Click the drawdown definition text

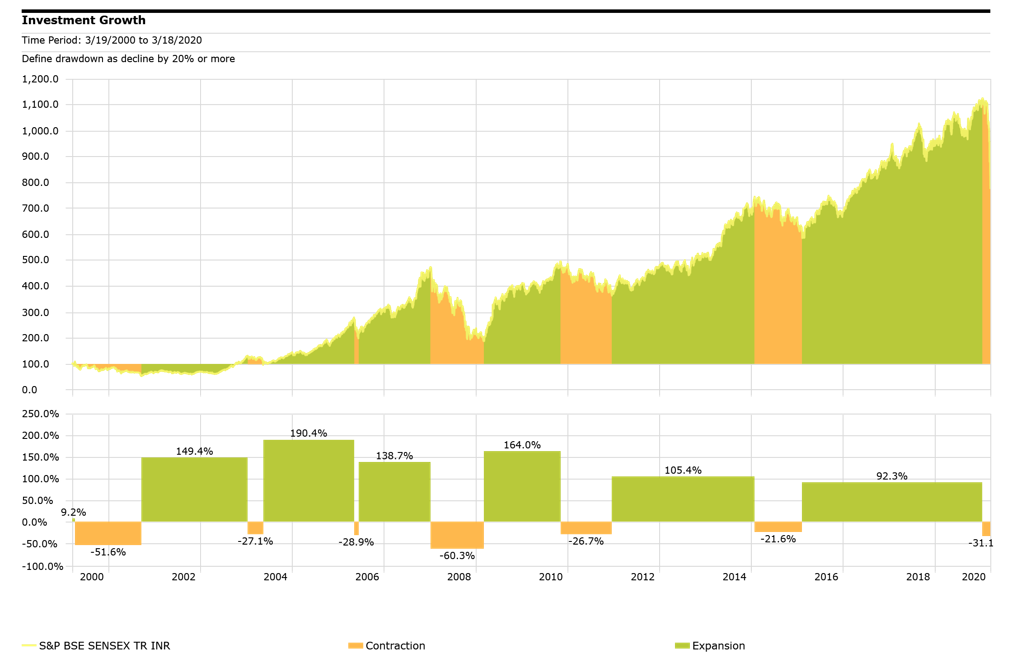pos(128,59)
